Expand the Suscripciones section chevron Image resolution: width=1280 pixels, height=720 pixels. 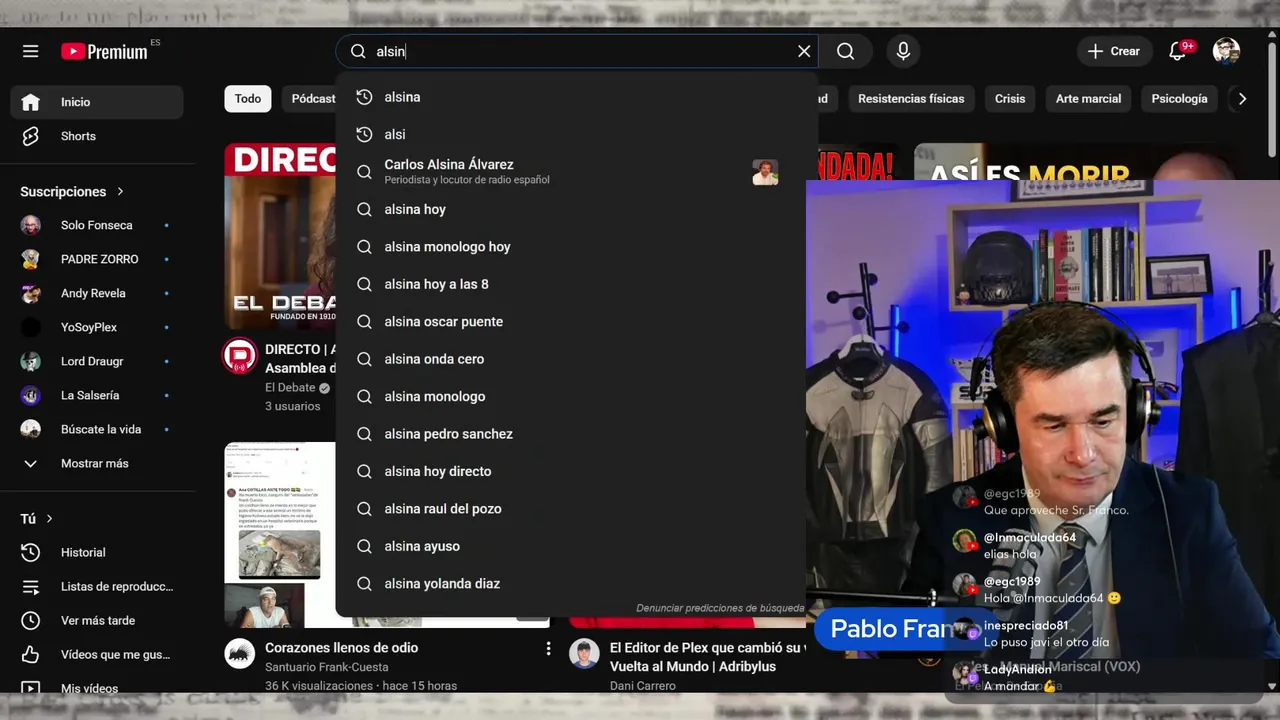120,191
